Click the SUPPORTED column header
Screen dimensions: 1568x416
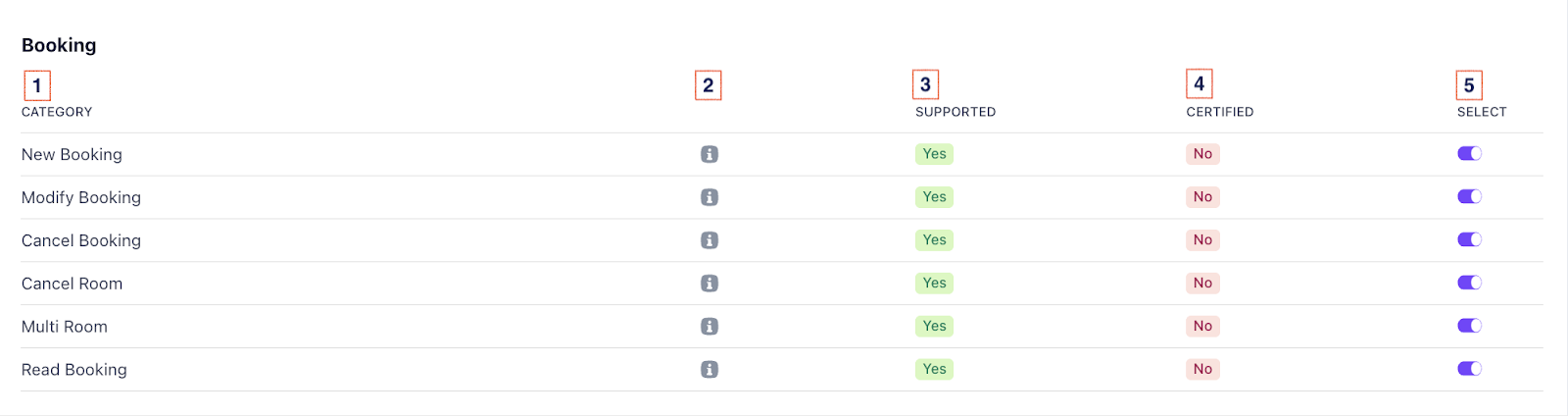(955, 112)
